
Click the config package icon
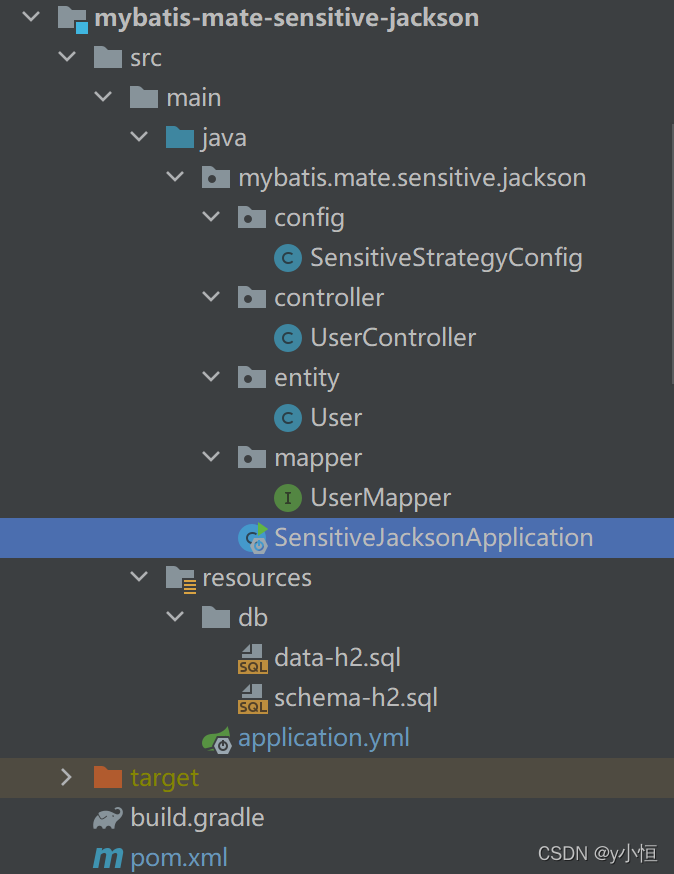pyautogui.click(x=251, y=217)
